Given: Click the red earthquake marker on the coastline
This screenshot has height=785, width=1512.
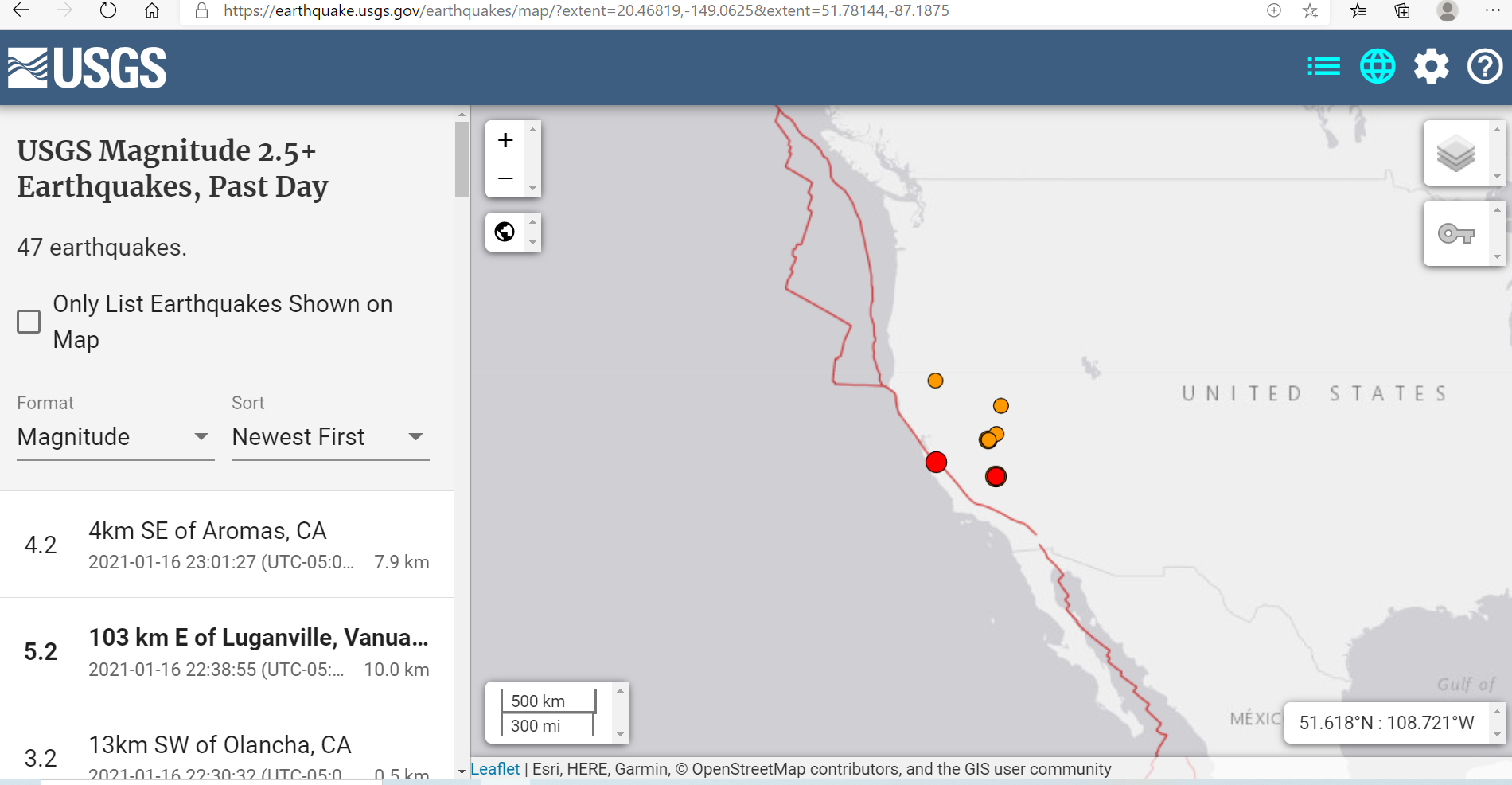Looking at the screenshot, I should click(937, 462).
